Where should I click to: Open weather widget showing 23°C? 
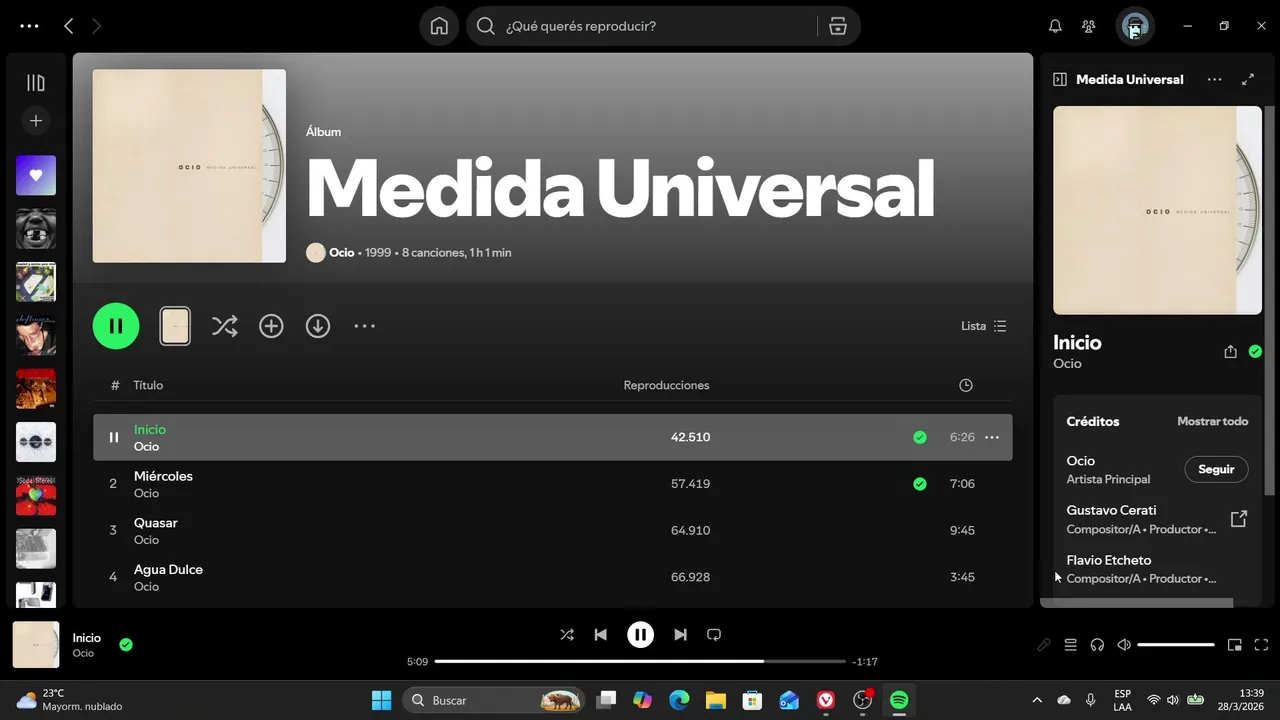click(70, 700)
